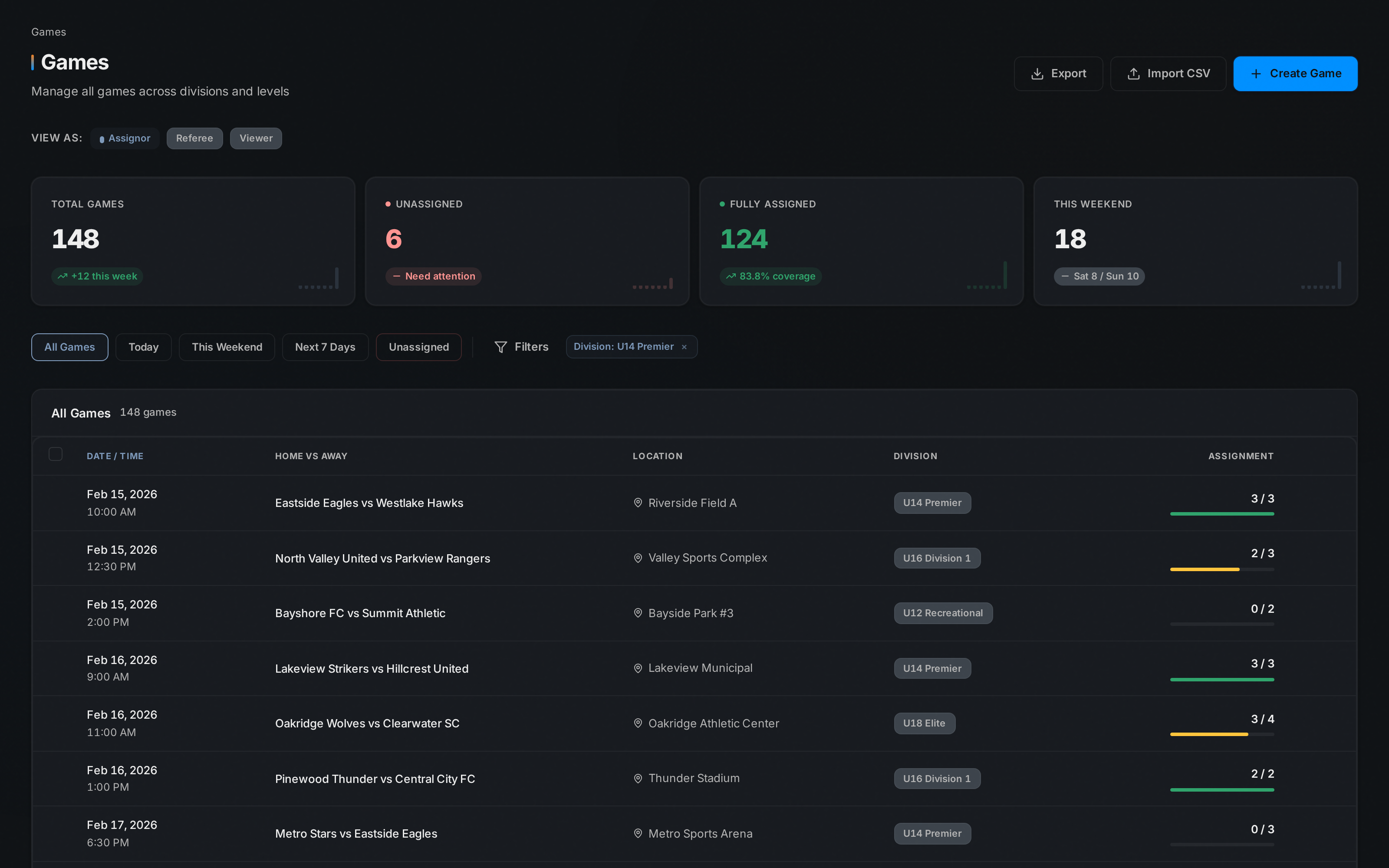Click the plus icon in Create Game
This screenshot has width=1389, height=868.
click(x=1256, y=73)
